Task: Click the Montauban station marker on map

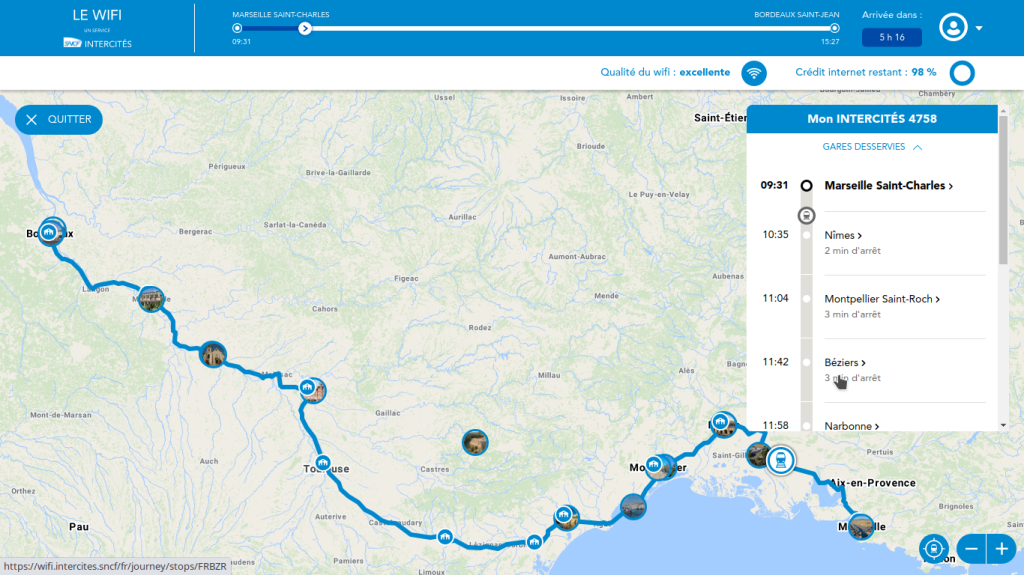Action: [308, 387]
